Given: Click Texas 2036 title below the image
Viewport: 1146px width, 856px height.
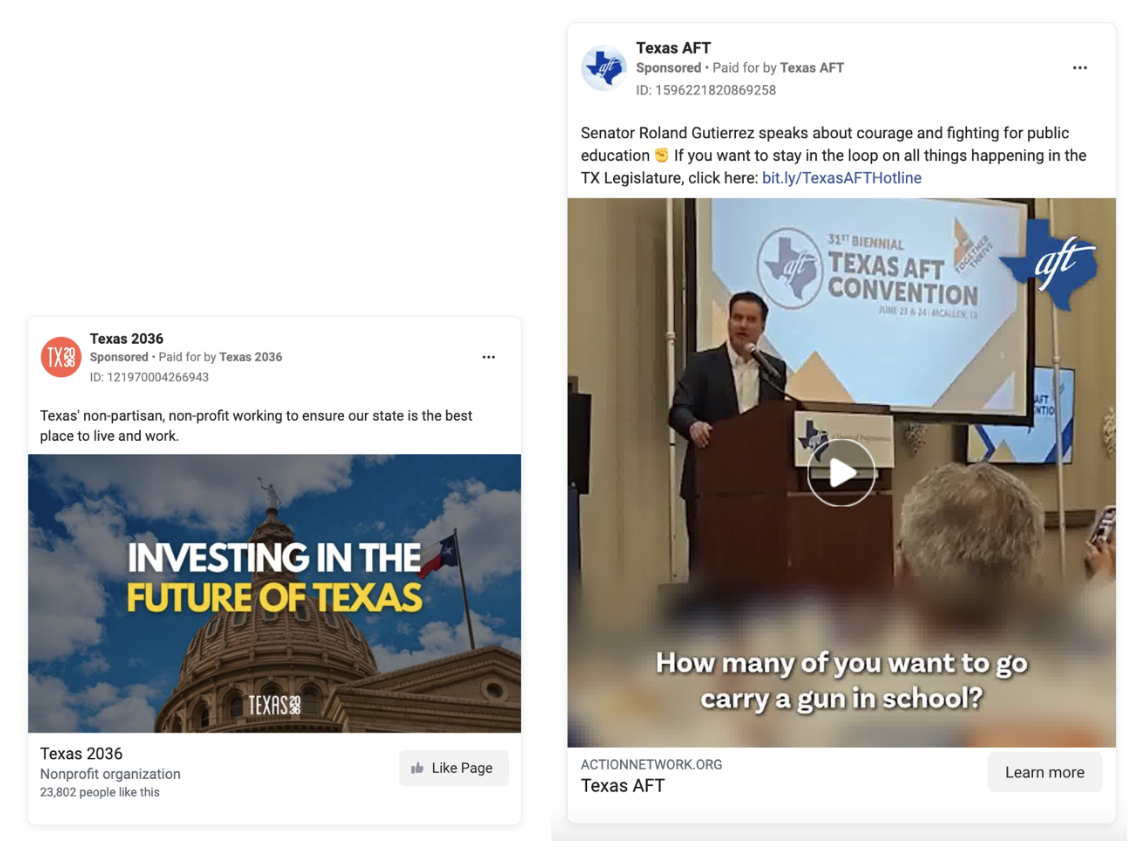Looking at the screenshot, I should [81, 754].
